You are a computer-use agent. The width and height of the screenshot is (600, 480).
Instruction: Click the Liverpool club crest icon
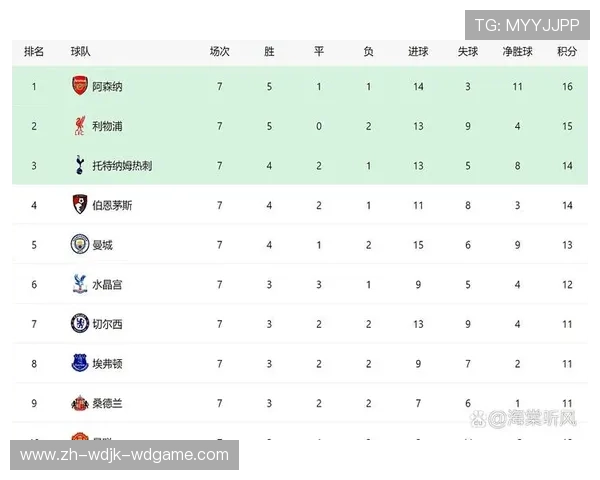click(x=80, y=126)
